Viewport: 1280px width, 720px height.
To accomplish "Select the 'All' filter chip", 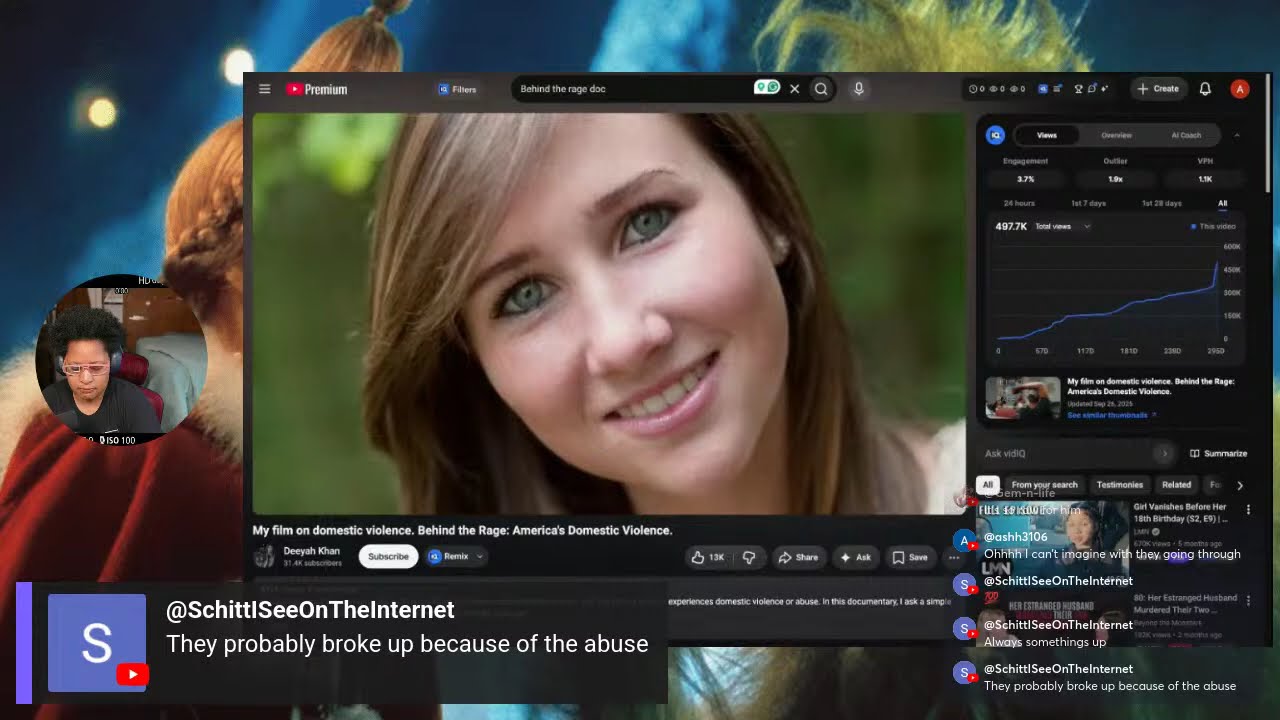I will 987,485.
